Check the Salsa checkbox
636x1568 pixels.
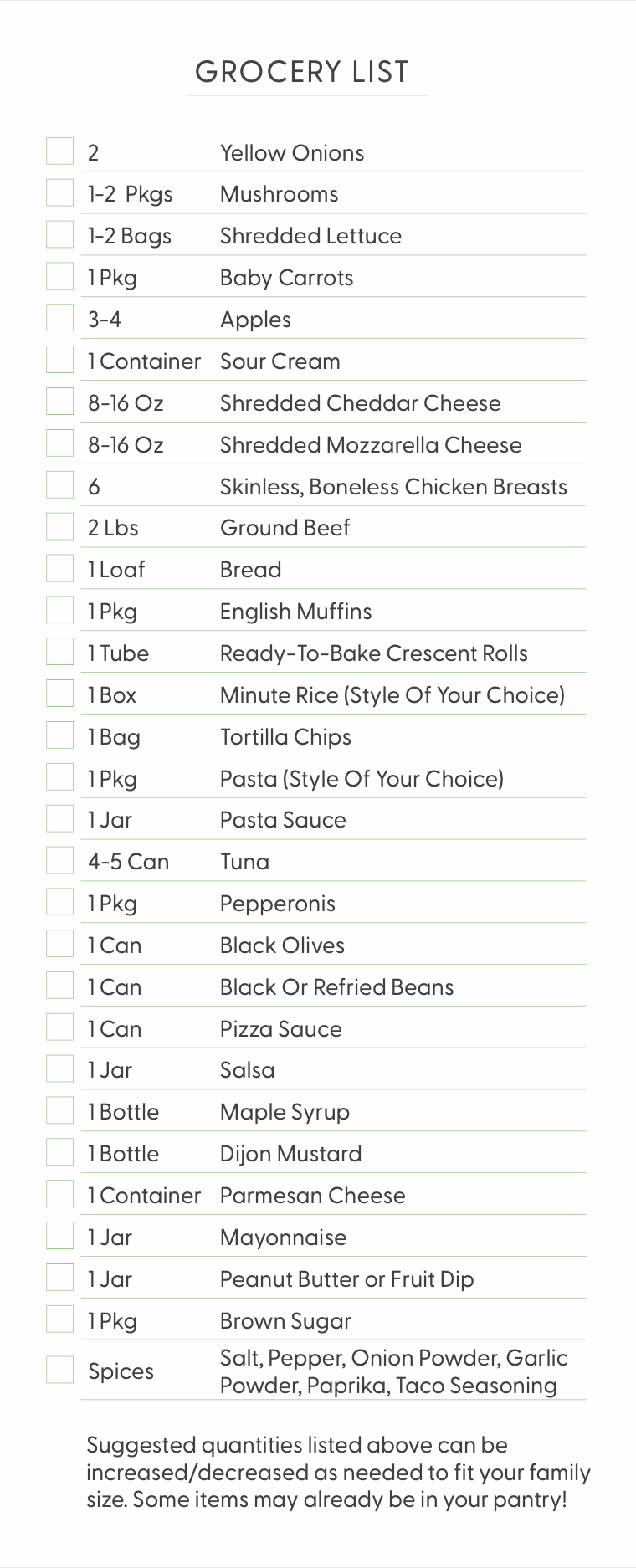[59, 1069]
